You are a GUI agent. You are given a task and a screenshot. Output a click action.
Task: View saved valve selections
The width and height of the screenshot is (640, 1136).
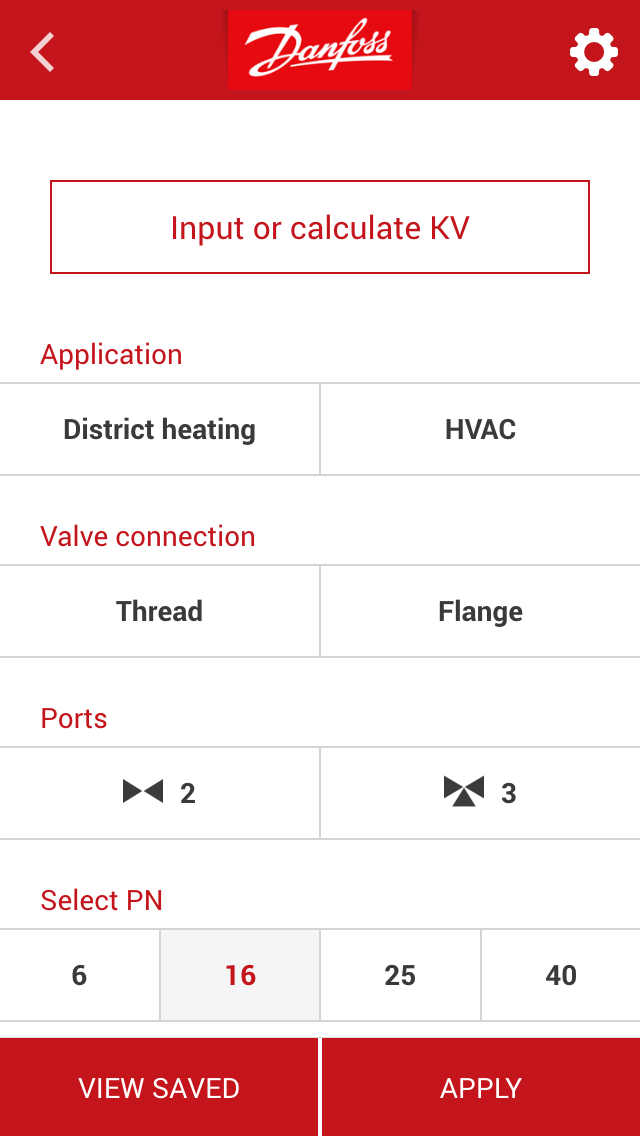click(160, 1087)
